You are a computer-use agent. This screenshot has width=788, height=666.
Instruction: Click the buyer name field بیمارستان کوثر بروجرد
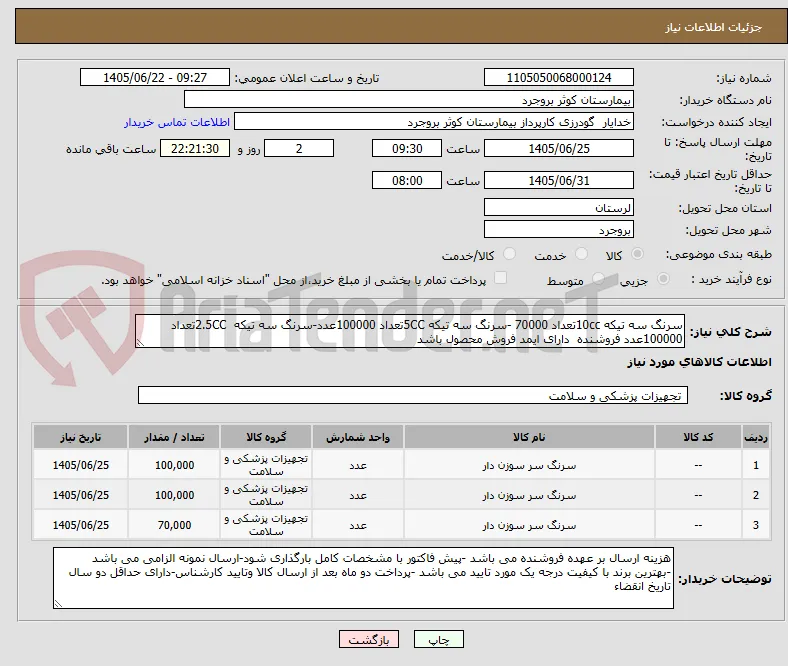point(409,100)
